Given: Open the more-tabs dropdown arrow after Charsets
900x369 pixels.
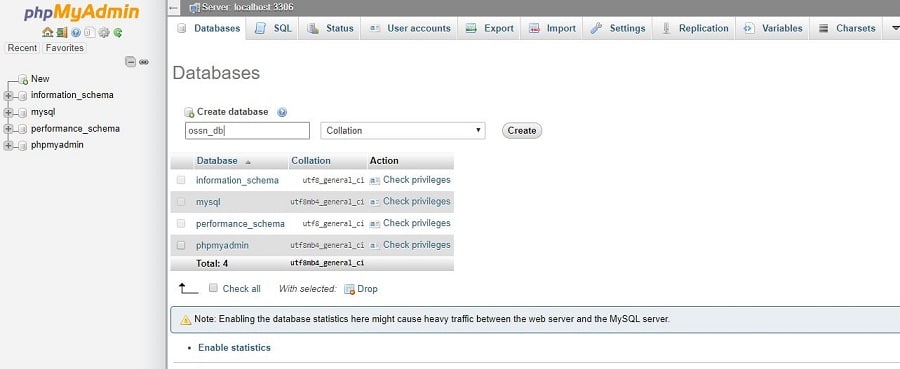Looking at the screenshot, I should 895,28.
